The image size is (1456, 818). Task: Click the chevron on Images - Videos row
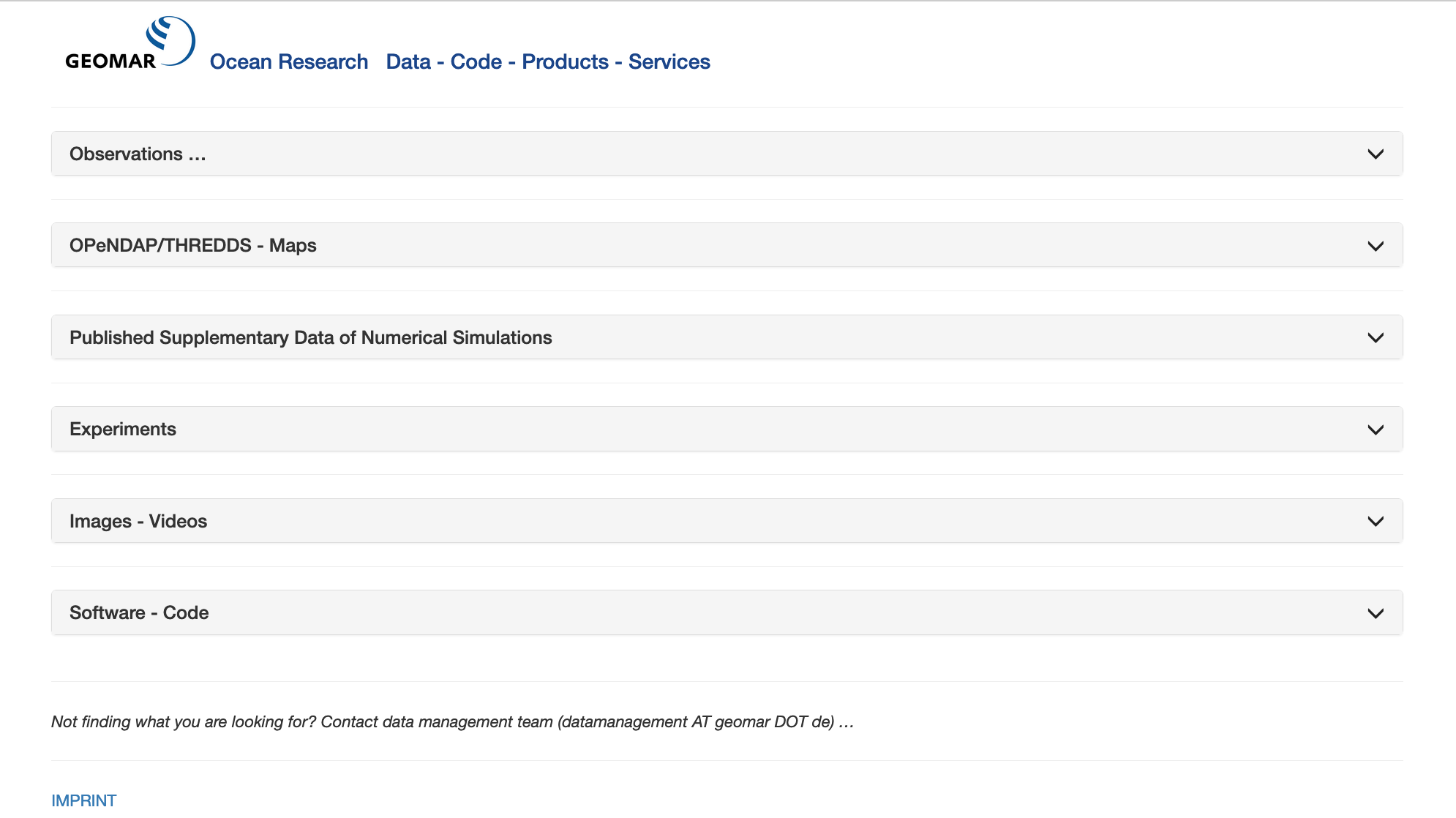(x=1376, y=522)
